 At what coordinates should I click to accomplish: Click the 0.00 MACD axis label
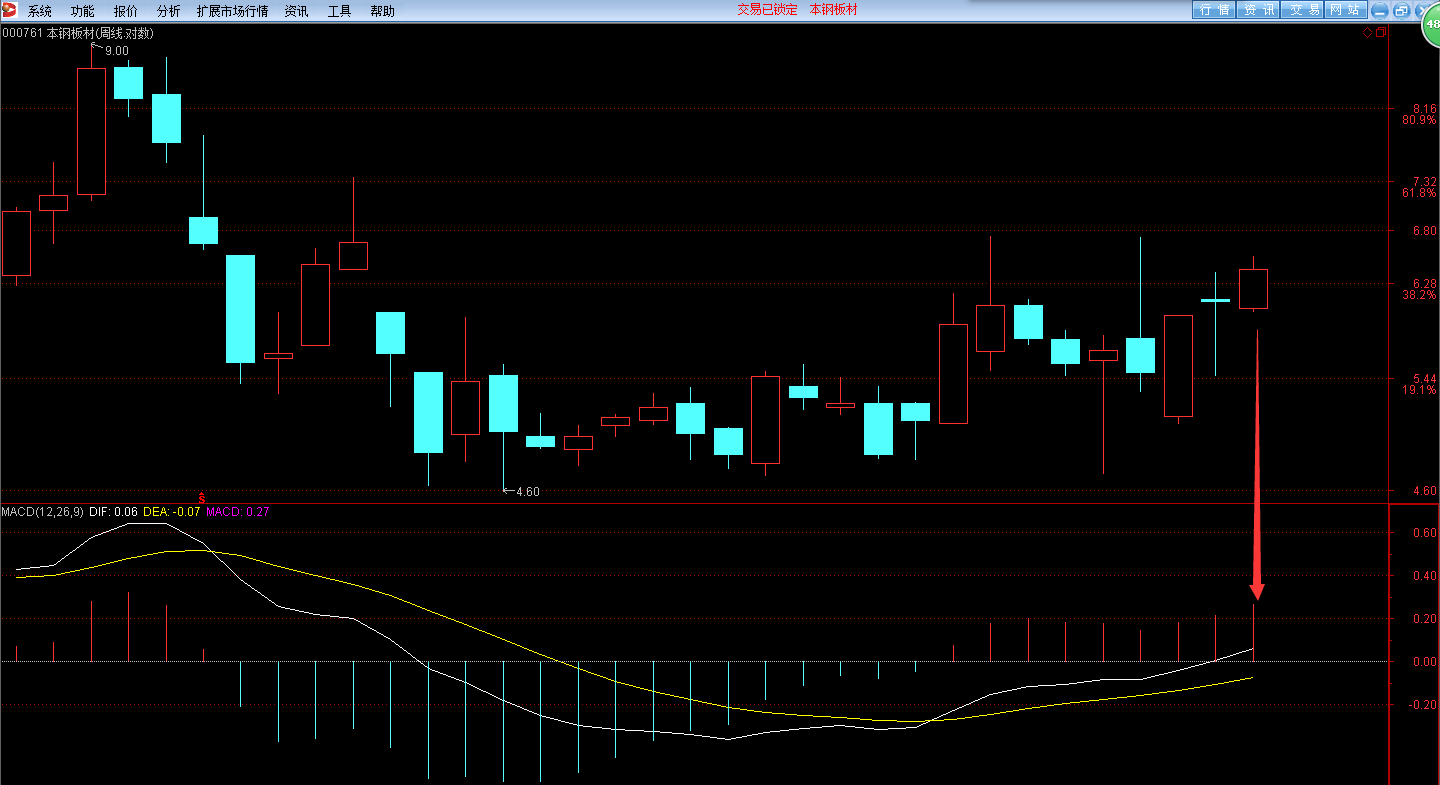pos(1424,662)
